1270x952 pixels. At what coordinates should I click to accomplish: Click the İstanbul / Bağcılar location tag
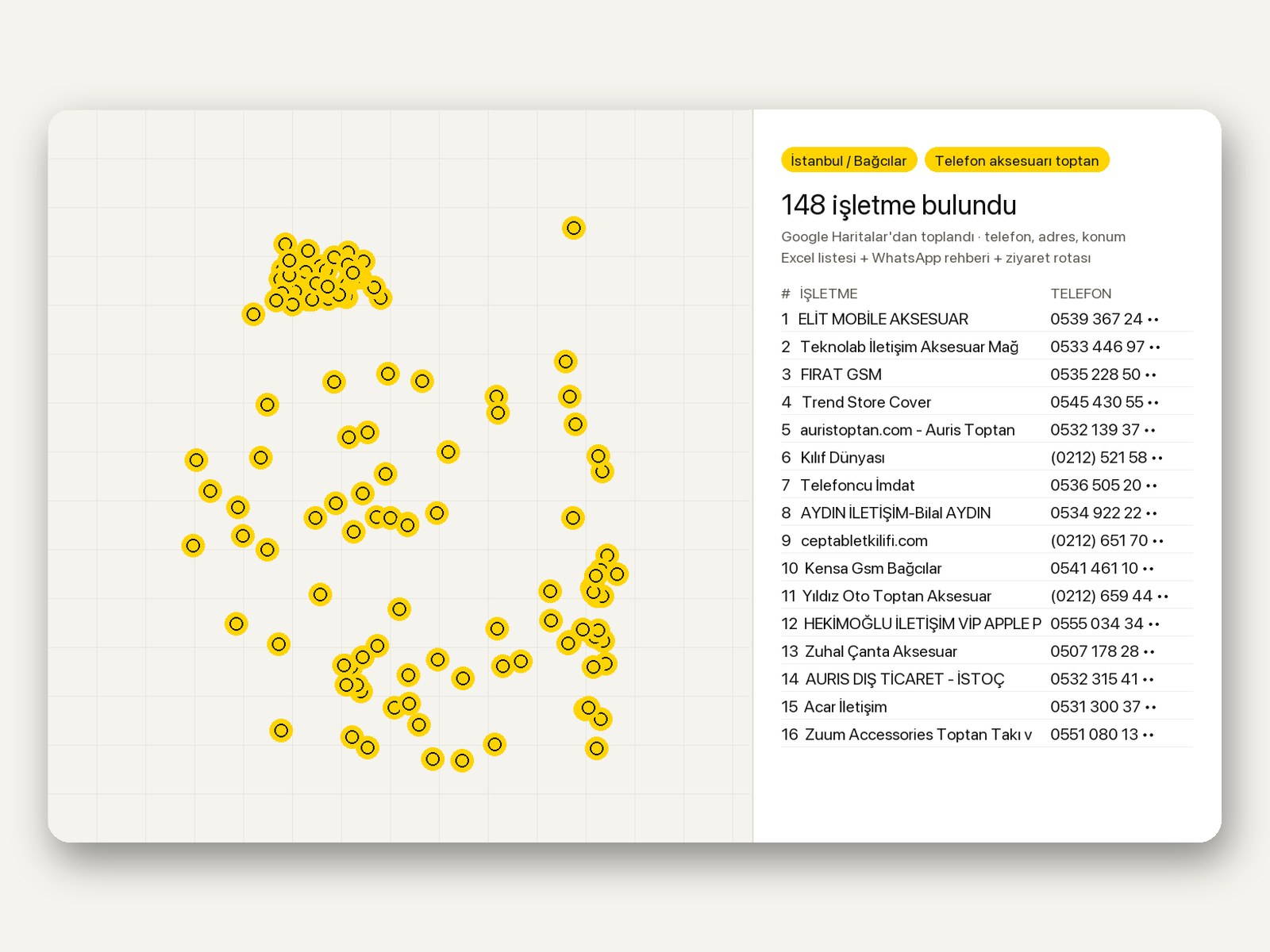click(849, 160)
